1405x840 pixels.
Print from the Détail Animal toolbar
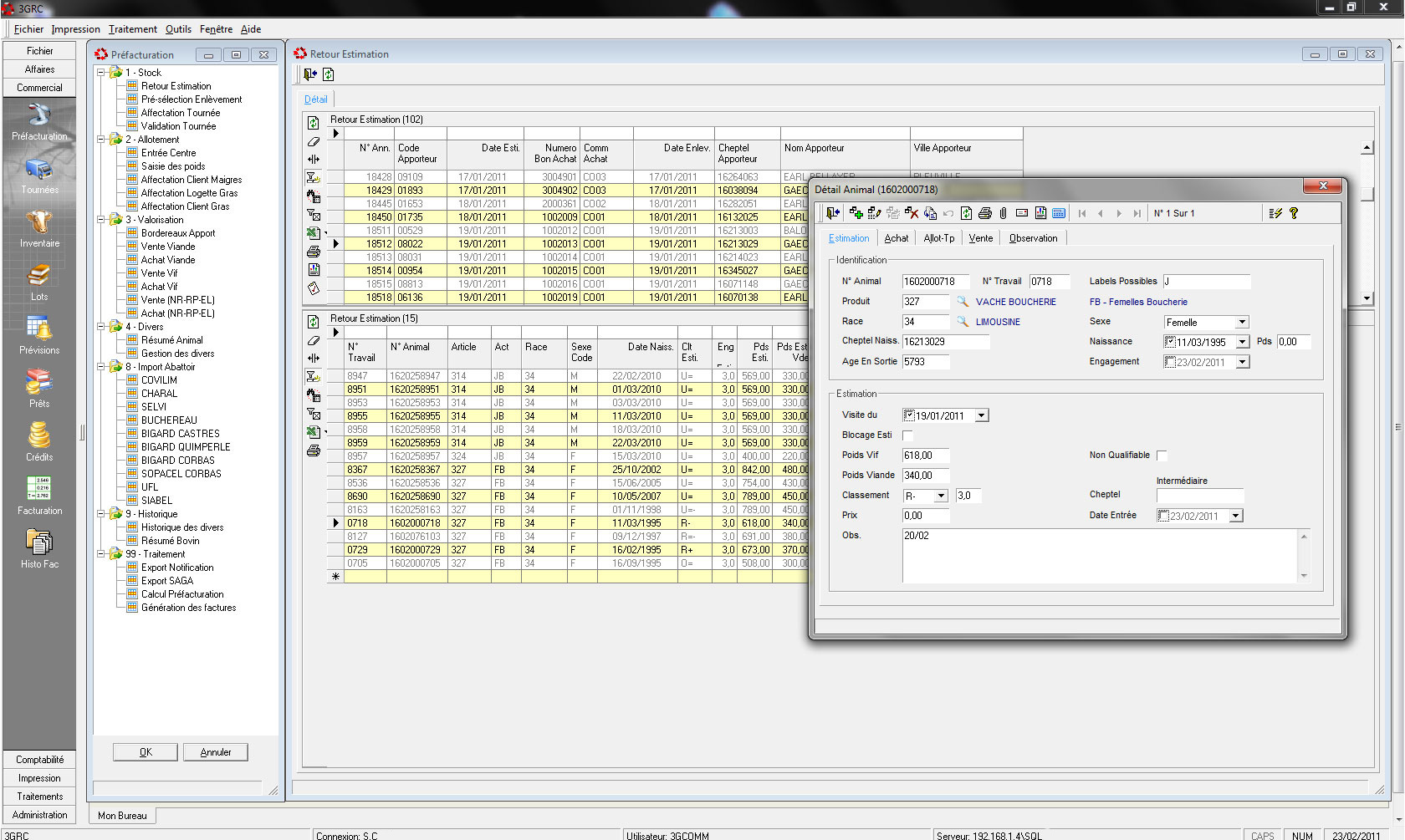(x=984, y=213)
